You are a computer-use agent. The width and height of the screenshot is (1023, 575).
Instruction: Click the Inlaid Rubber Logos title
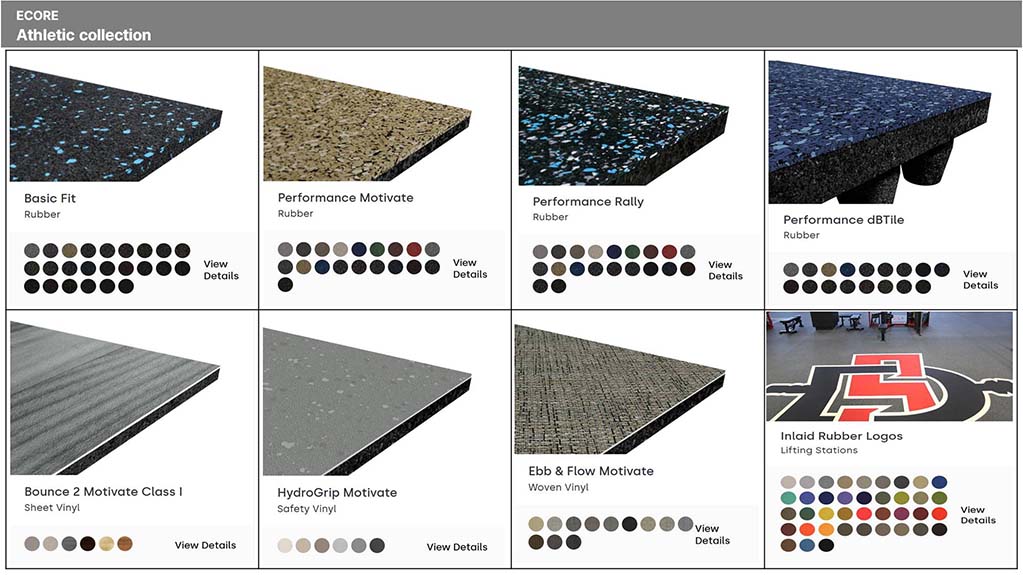(x=842, y=435)
